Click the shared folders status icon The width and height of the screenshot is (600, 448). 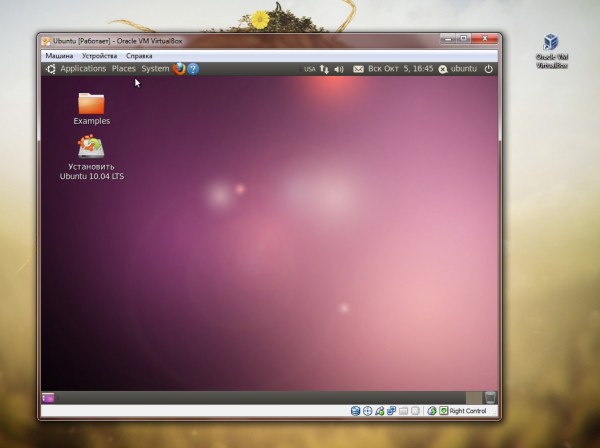[403, 411]
